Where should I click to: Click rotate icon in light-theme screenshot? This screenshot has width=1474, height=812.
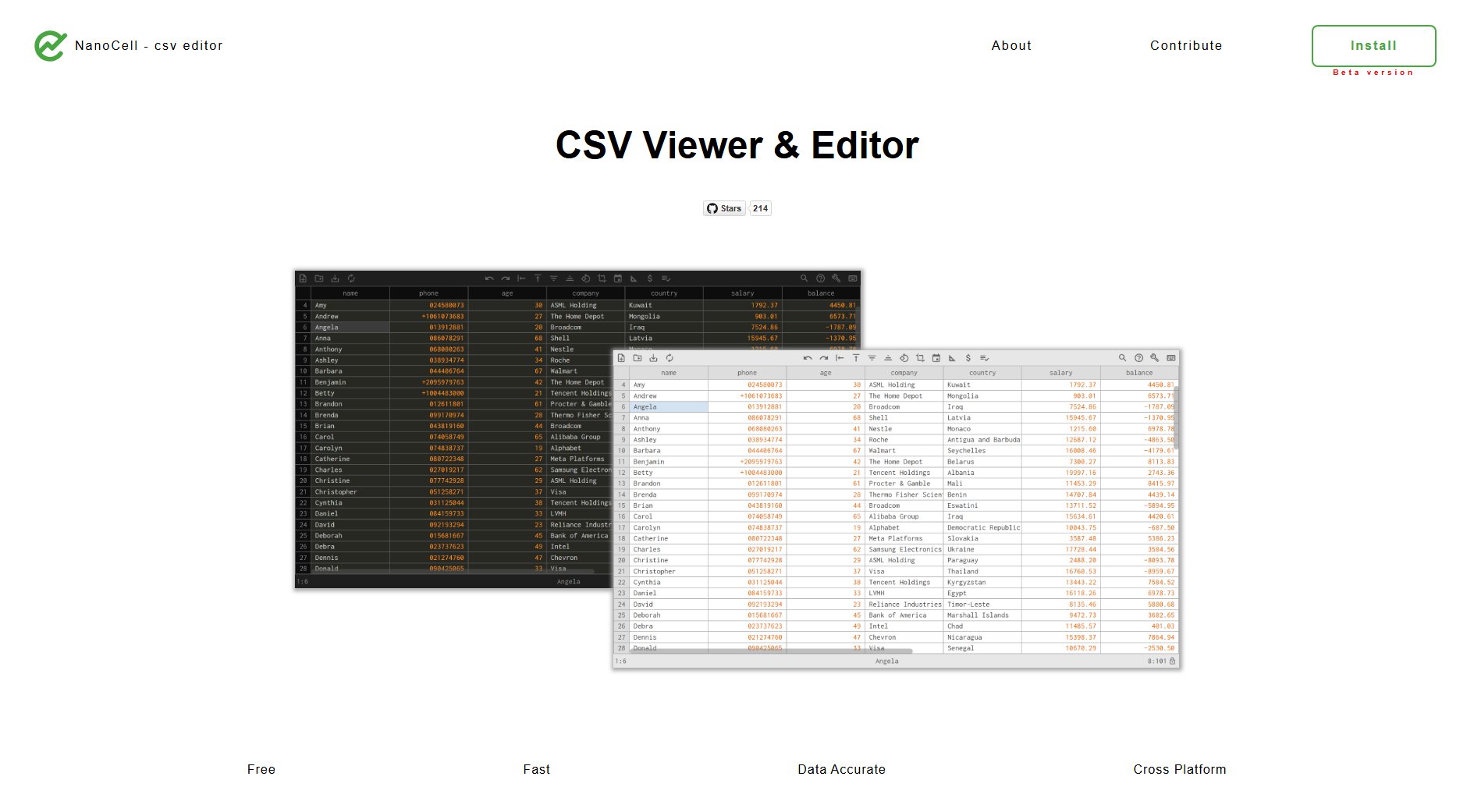click(904, 358)
